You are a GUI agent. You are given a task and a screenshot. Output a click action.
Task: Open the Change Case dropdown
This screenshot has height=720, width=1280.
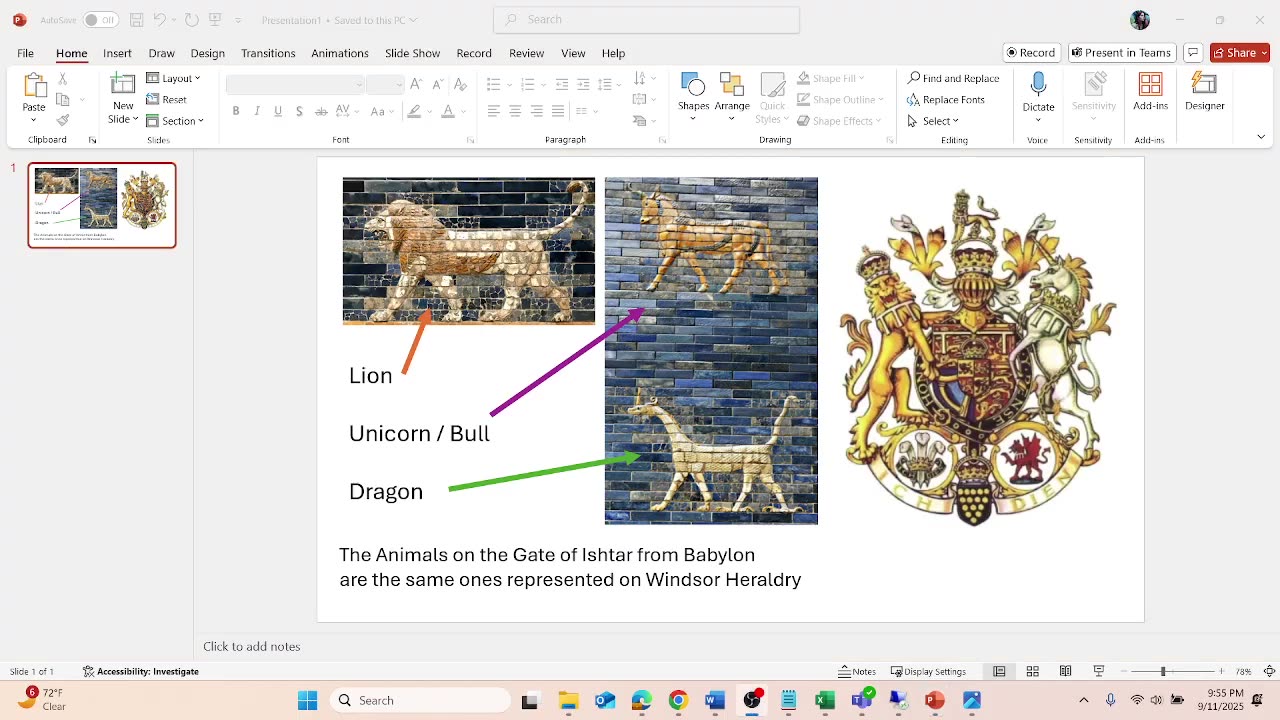[381, 111]
